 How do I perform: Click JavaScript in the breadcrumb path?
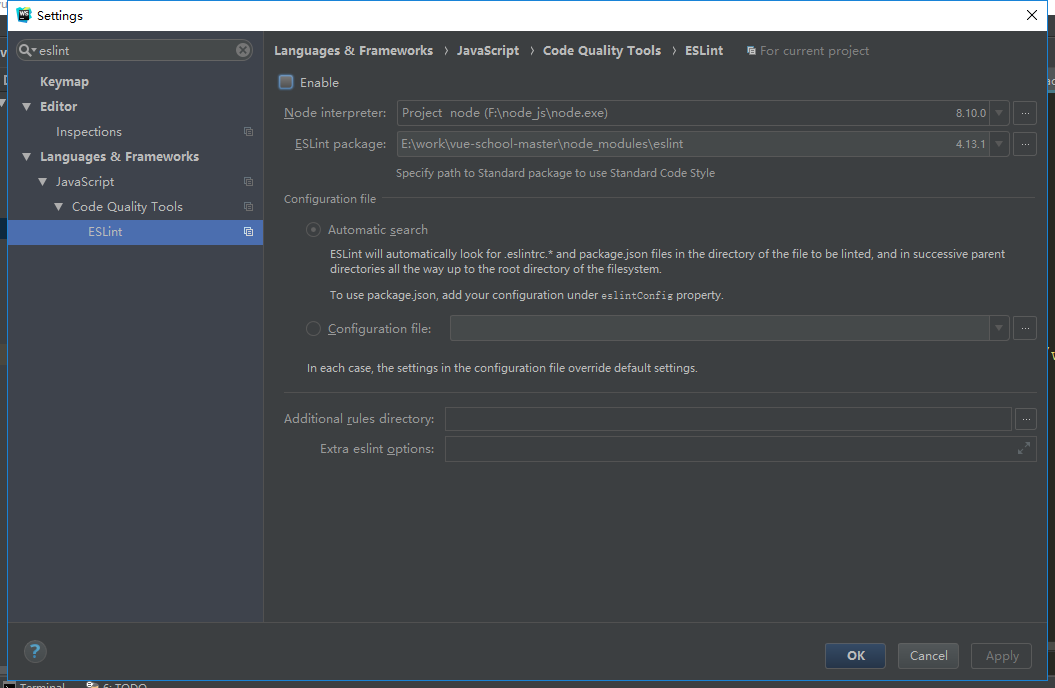click(488, 51)
